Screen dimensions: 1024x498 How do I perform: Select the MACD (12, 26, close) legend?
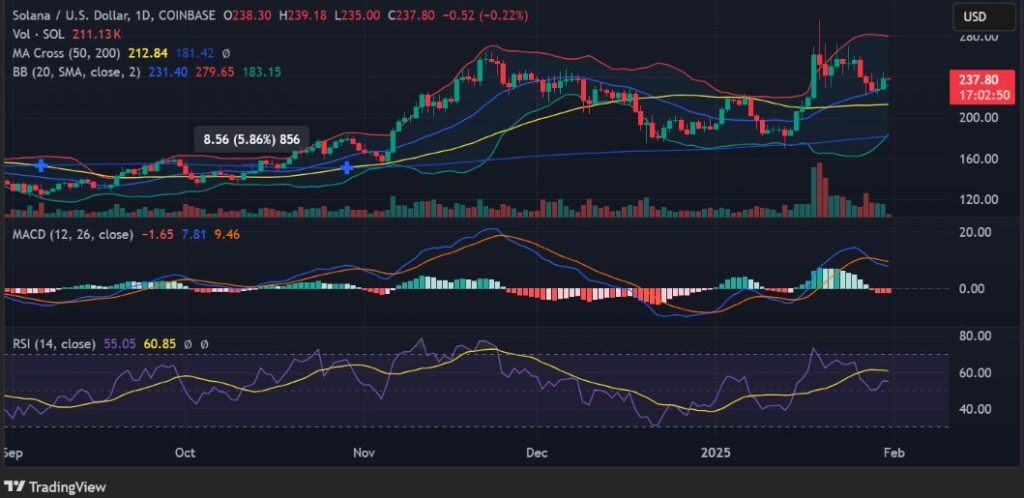[73, 234]
